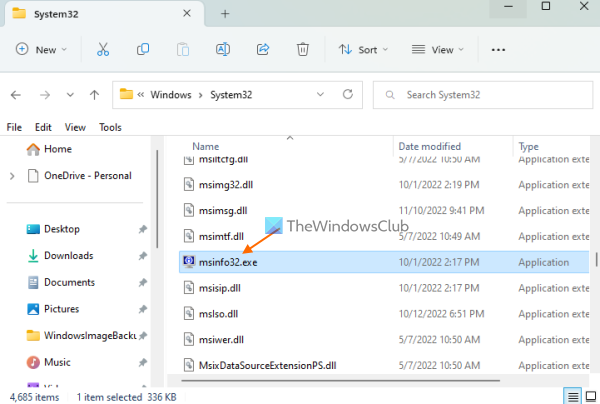Image resolution: width=600 pixels, height=404 pixels.
Task: Click System32 in breadcrumb path
Action: pos(231,94)
